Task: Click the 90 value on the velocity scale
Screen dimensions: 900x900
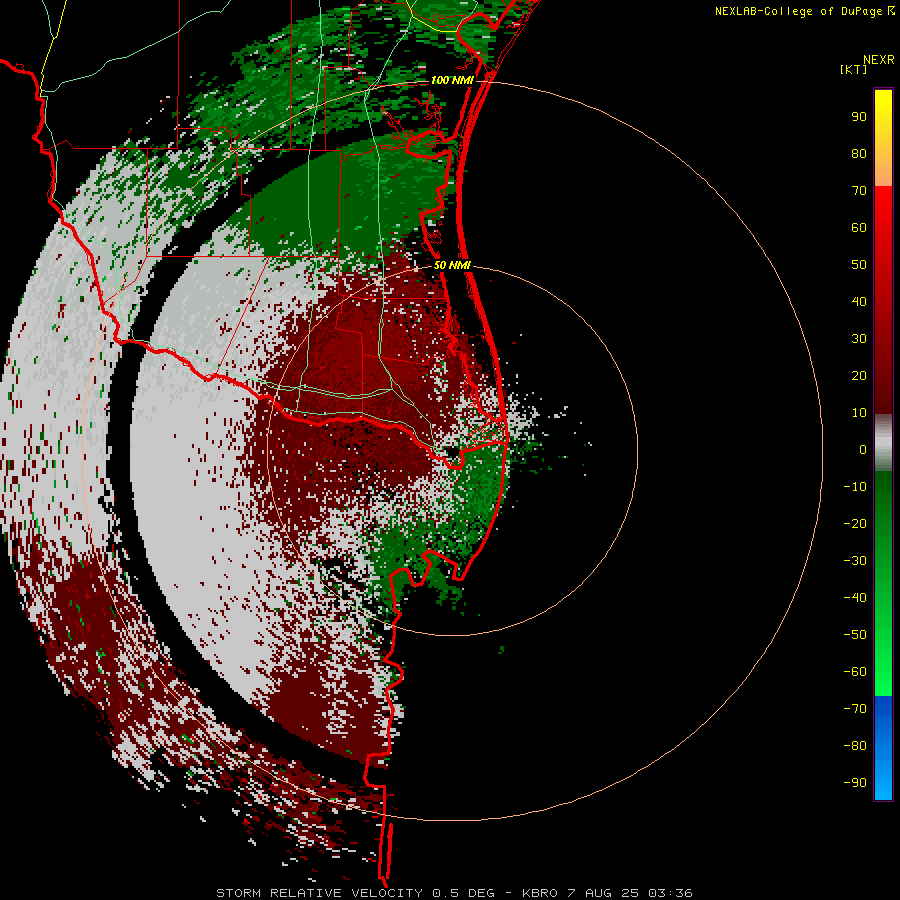Action: pyautogui.click(x=859, y=117)
